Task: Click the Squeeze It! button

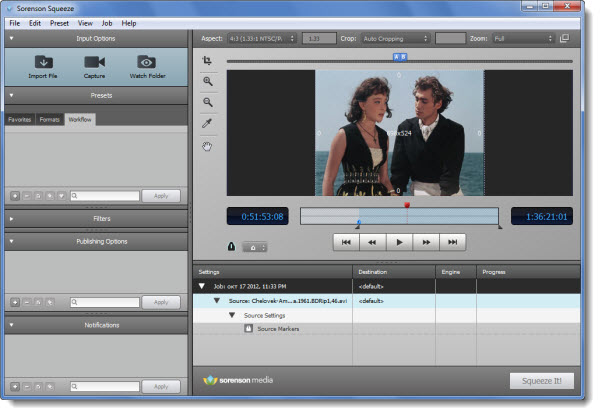Action: (541, 381)
